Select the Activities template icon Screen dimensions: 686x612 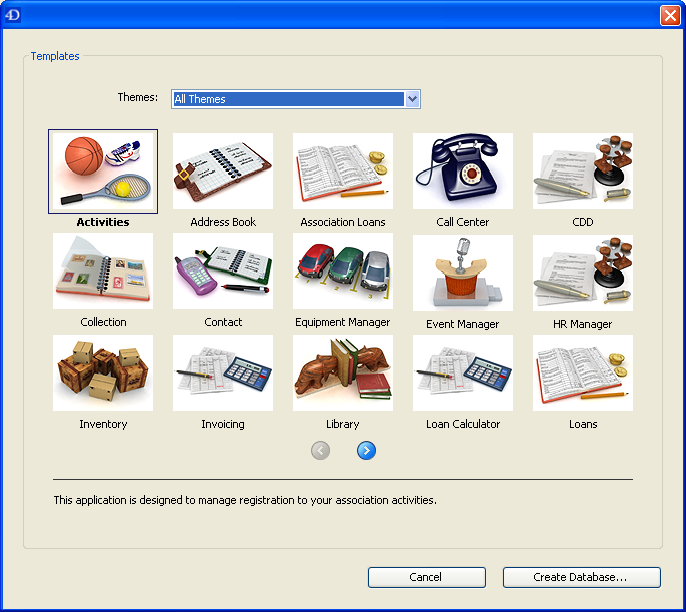pyautogui.click(x=103, y=171)
